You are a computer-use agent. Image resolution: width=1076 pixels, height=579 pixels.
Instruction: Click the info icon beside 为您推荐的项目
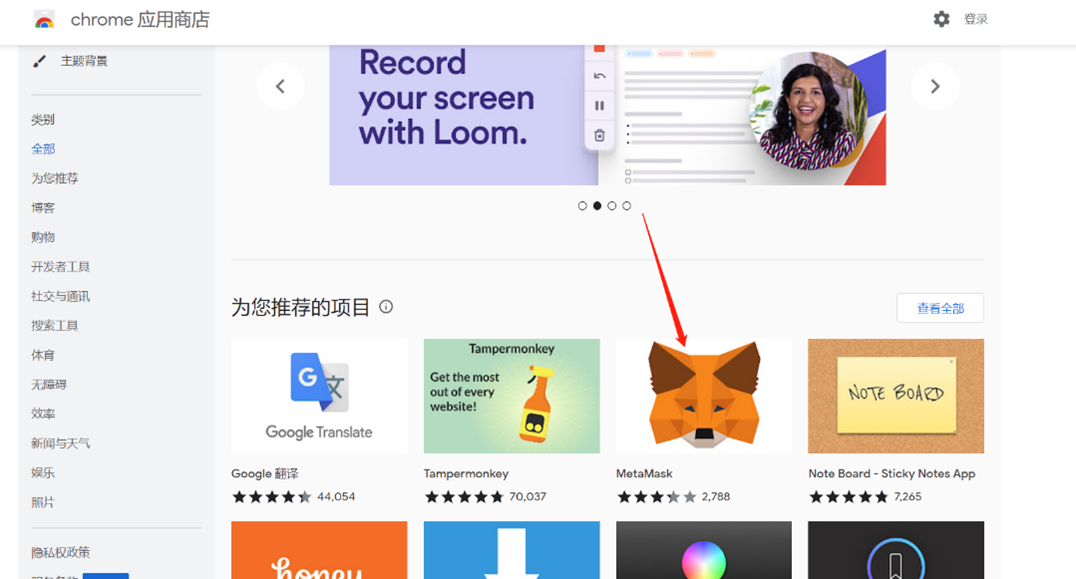pyautogui.click(x=386, y=307)
